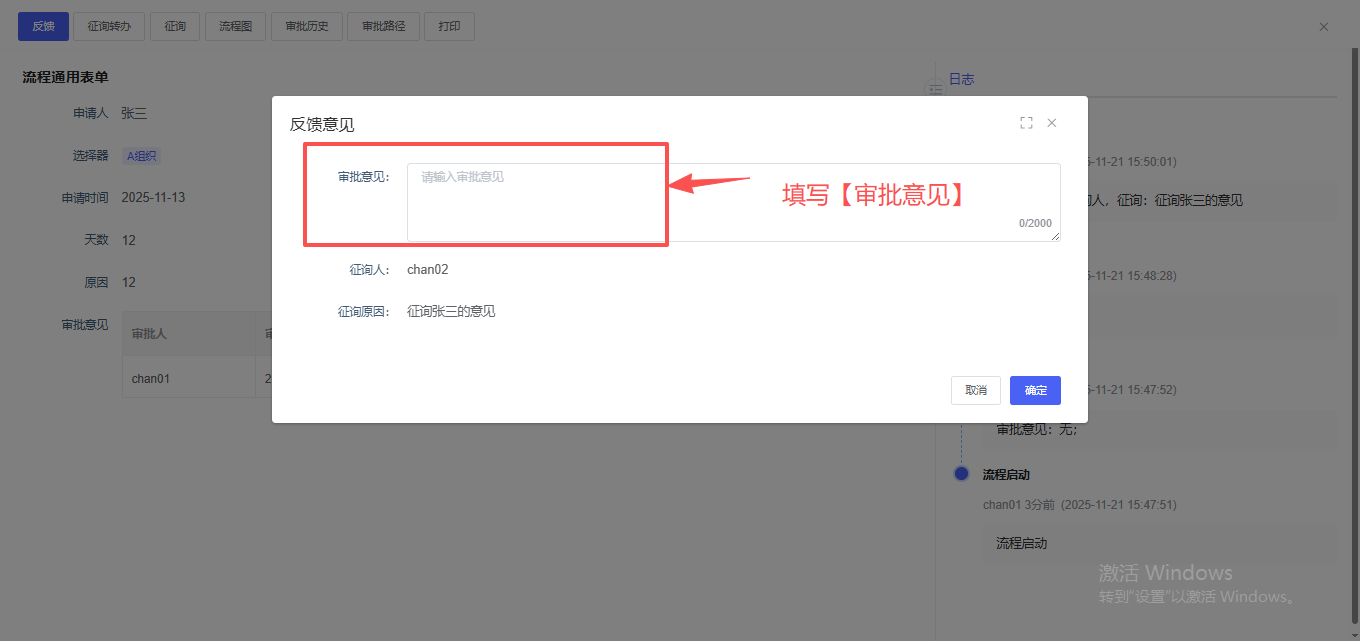Click the 打印 button
Image resolution: width=1360 pixels, height=641 pixels.
click(x=449, y=27)
